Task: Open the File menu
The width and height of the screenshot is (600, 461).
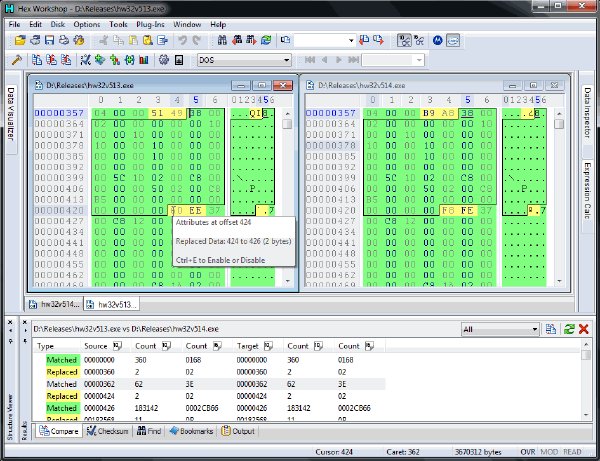Action: pyautogui.click(x=14, y=24)
